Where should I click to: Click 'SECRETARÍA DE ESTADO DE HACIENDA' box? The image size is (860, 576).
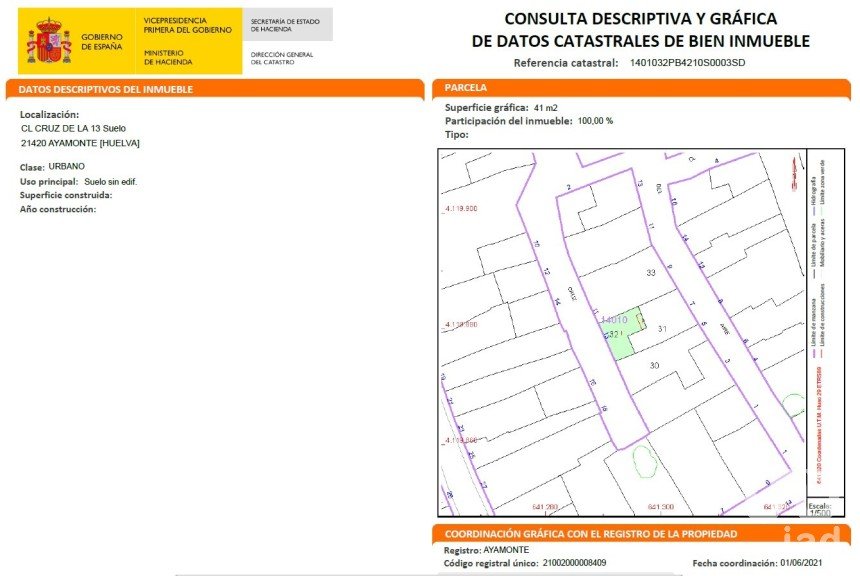(x=285, y=25)
